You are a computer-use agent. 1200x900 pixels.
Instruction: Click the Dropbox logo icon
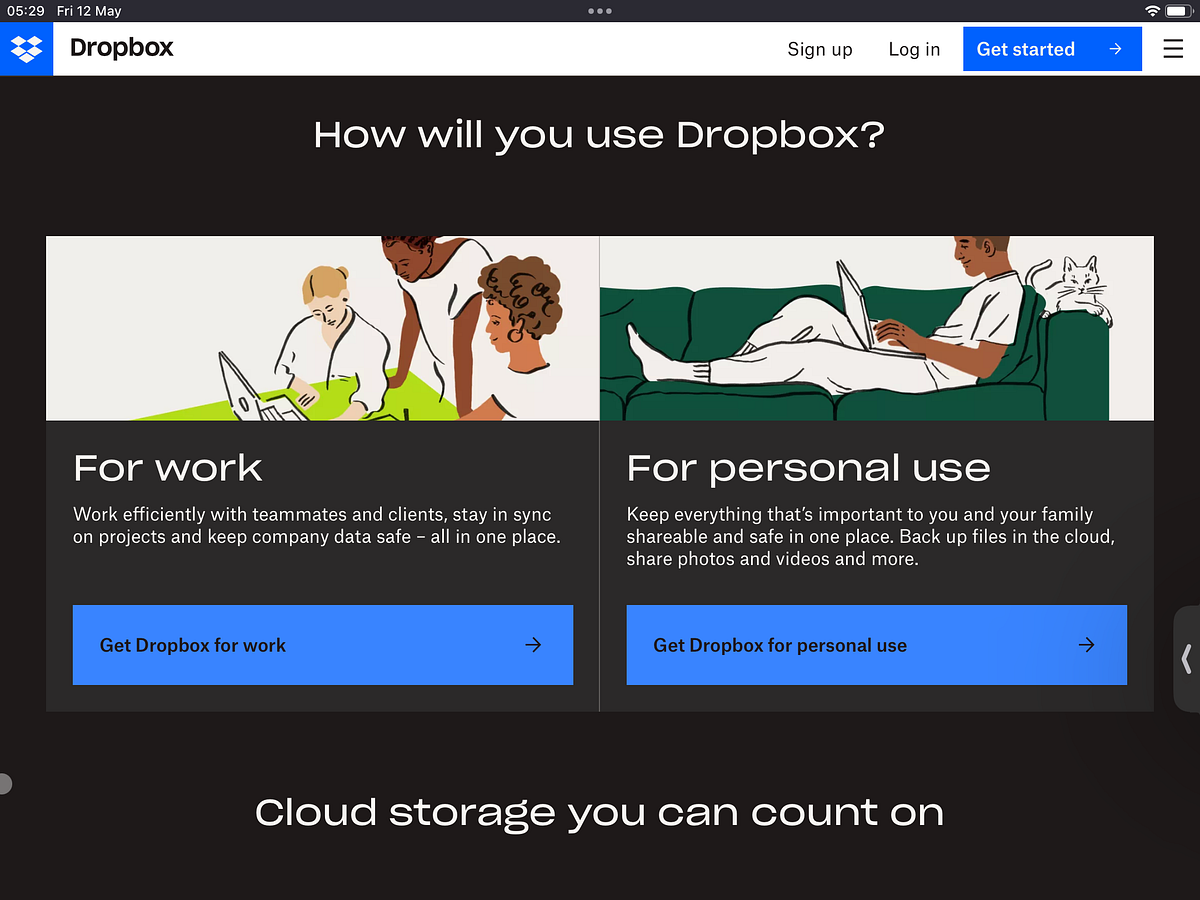(26, 48)
